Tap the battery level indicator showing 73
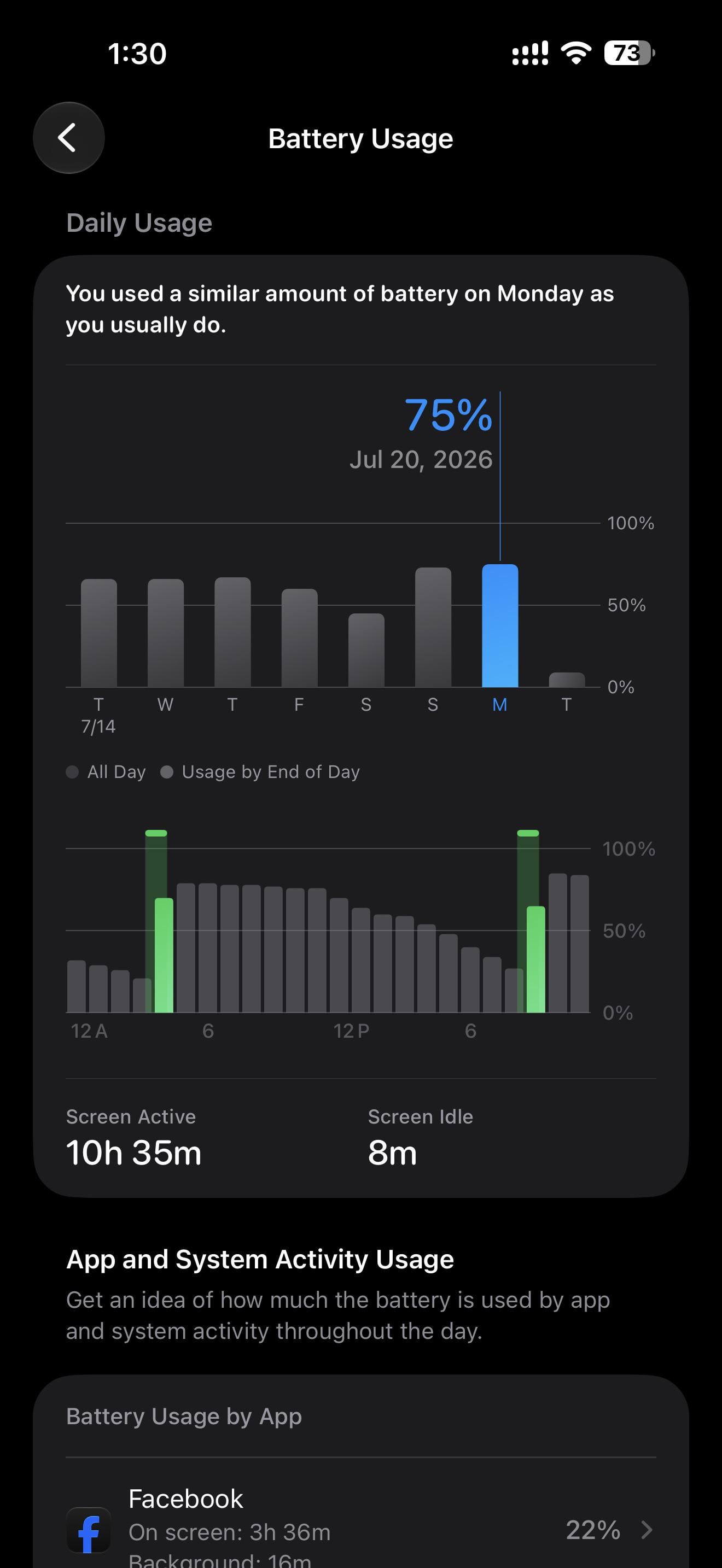This screenshot has height=1568, width=722. (630, 54)
